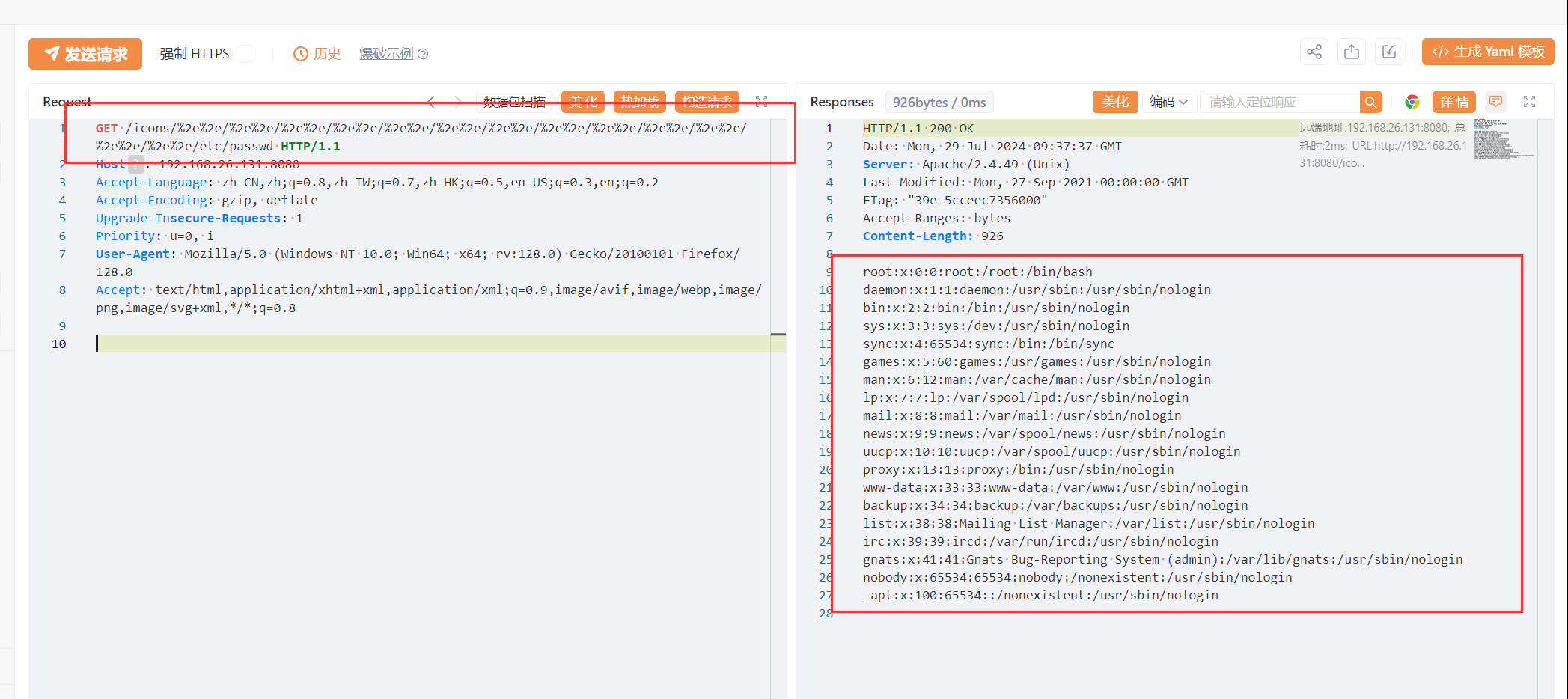
Task: Click 数据包扫描 packet scan button
Action: coord(514,102)
